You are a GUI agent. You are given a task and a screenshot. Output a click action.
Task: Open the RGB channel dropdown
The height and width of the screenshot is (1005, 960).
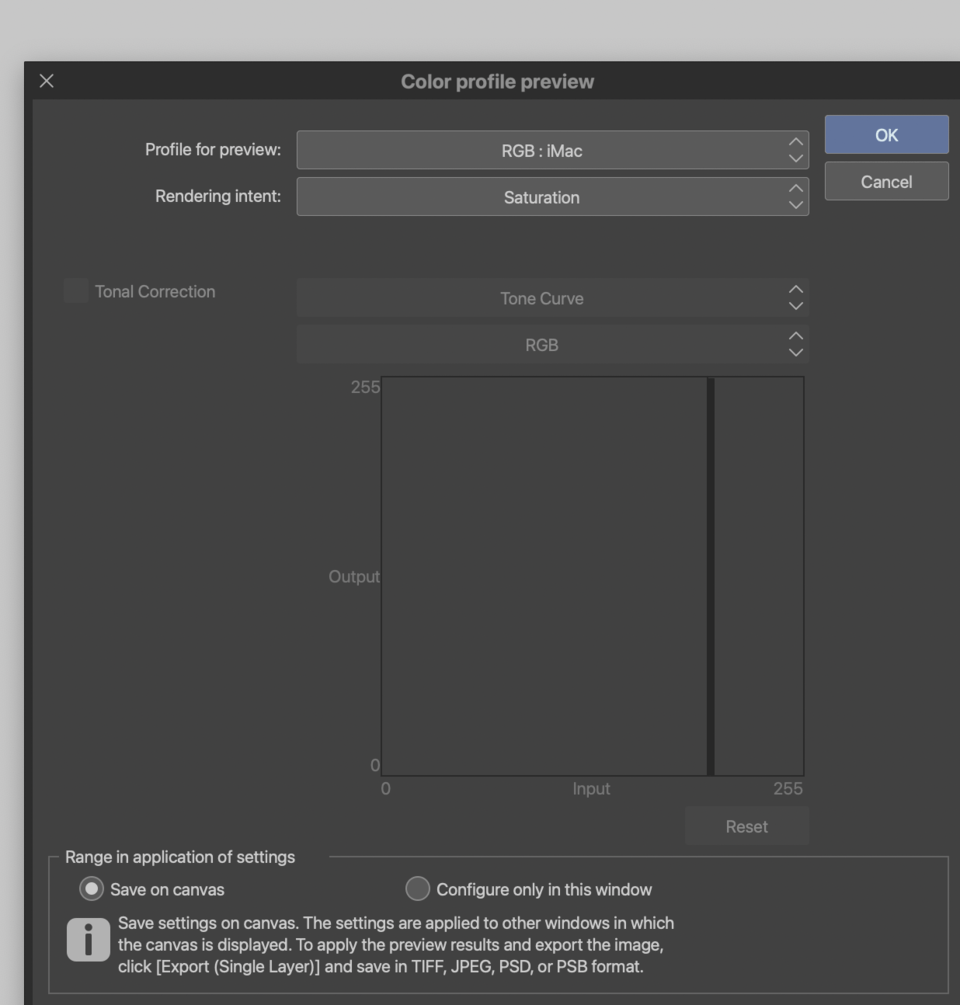point(553,346)
